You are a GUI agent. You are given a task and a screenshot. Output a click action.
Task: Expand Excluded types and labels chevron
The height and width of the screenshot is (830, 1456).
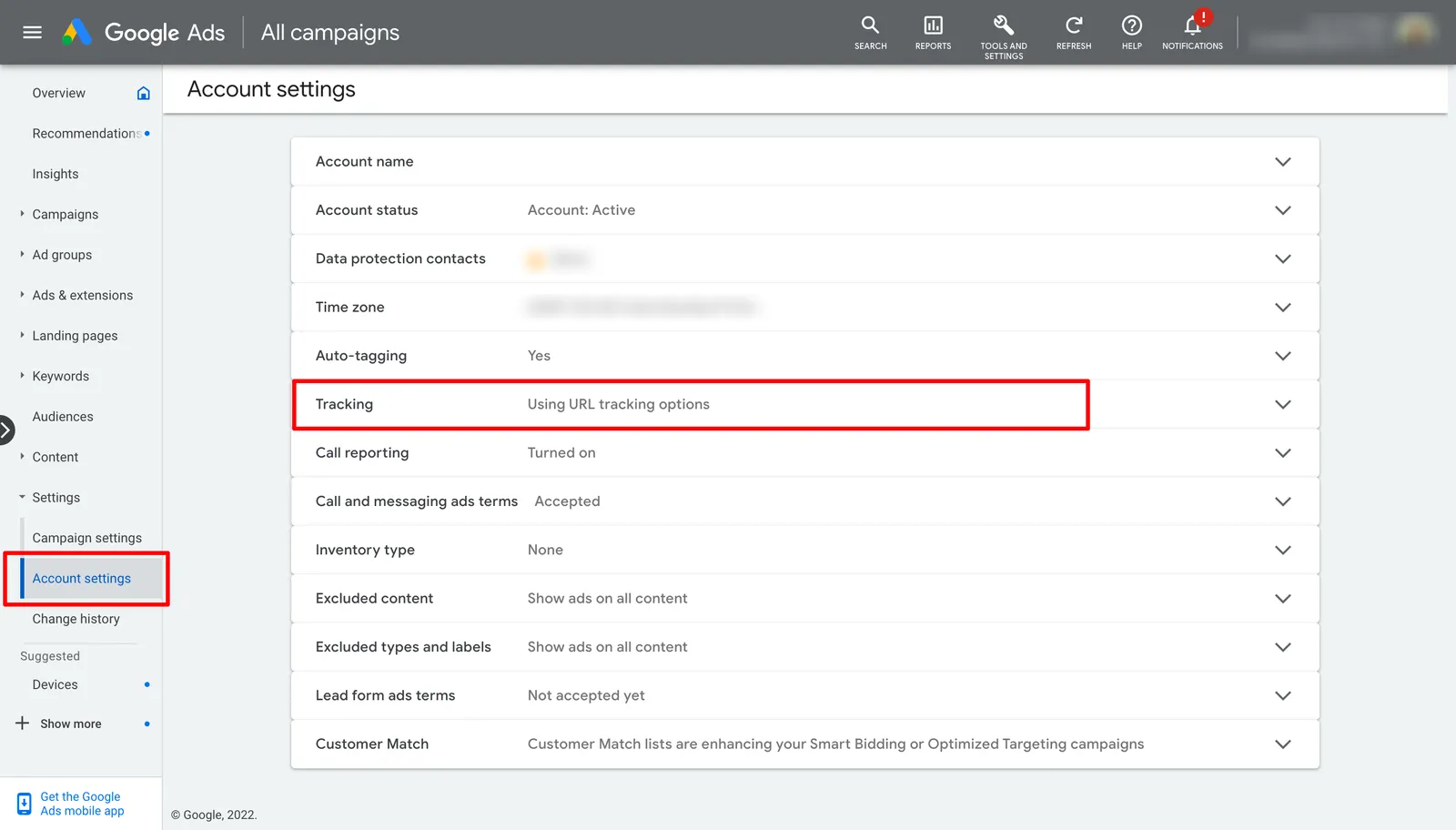pyautogui.click(x=1283, y=647)
